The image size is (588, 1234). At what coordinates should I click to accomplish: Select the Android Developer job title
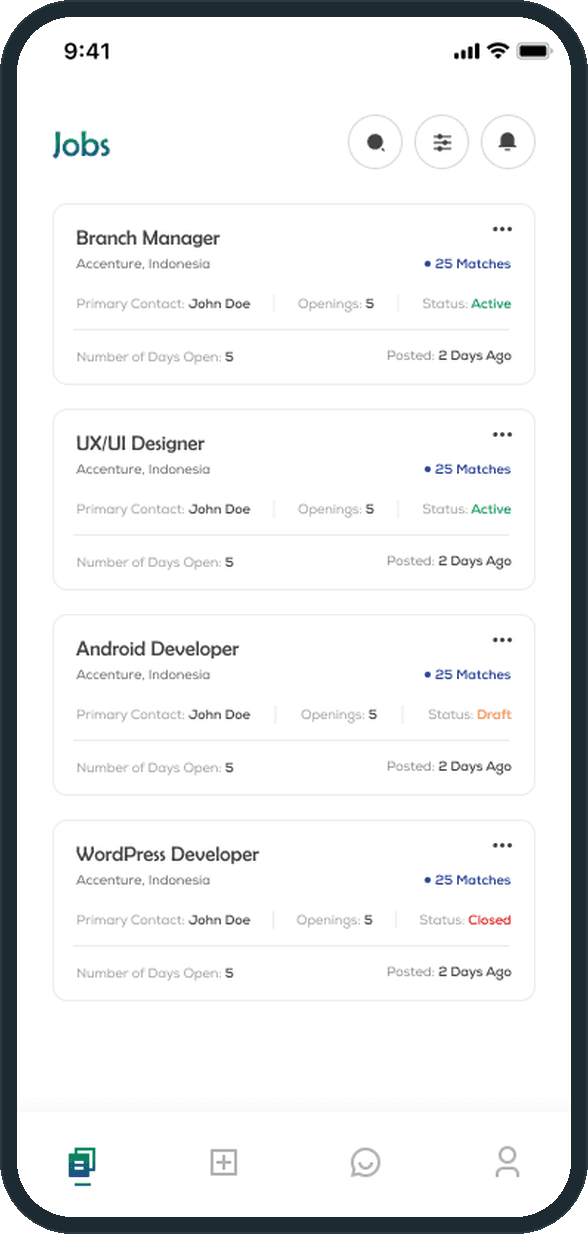pos(157,649)
